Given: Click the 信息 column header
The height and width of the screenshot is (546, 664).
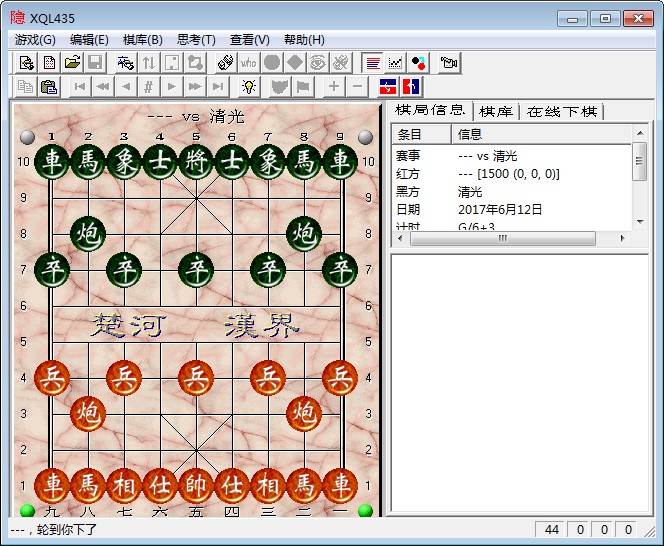Looking at the screenshot, I should point(542,135).
